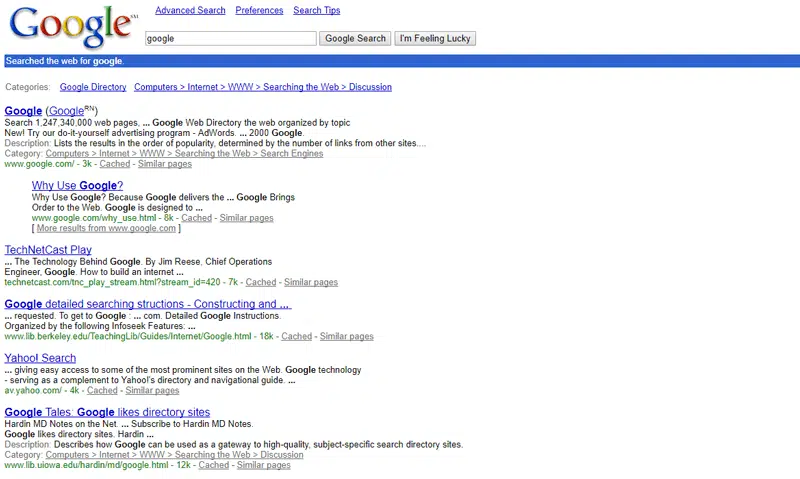
Task: Open Search Tips link
Action: 316,11
